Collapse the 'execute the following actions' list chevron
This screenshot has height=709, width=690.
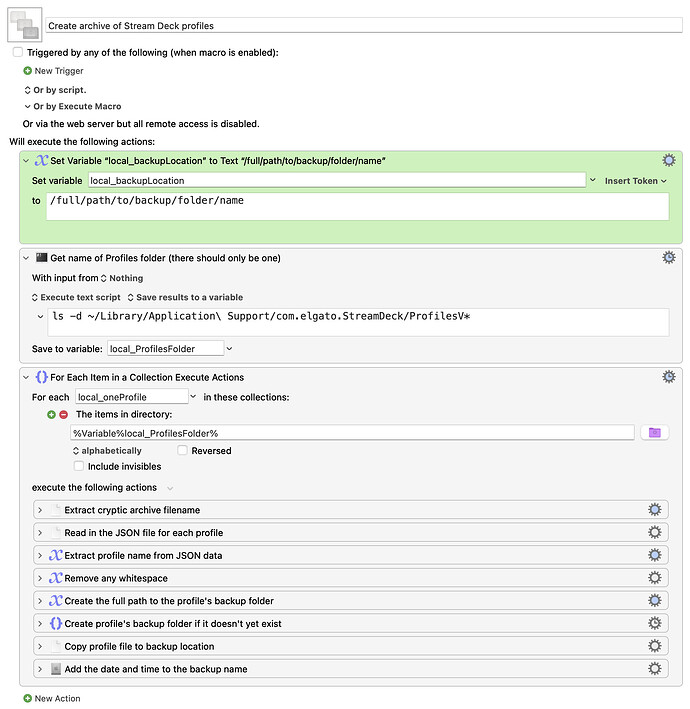(x=170, y=488)
